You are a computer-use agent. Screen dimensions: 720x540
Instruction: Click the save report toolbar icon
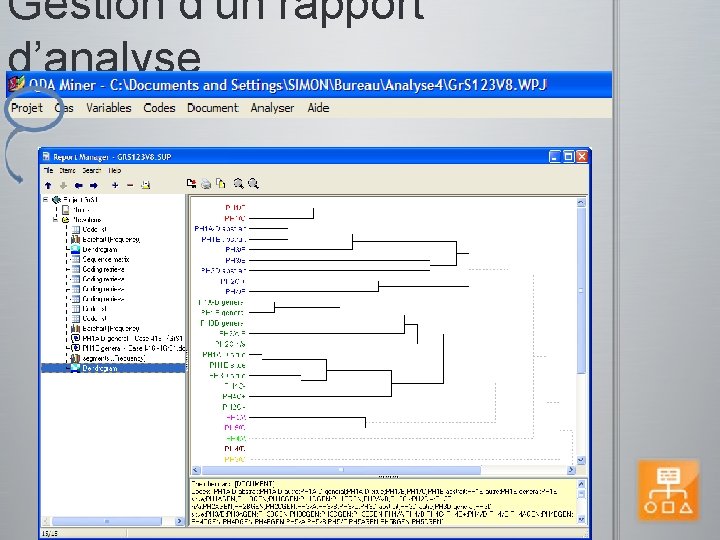146,185
